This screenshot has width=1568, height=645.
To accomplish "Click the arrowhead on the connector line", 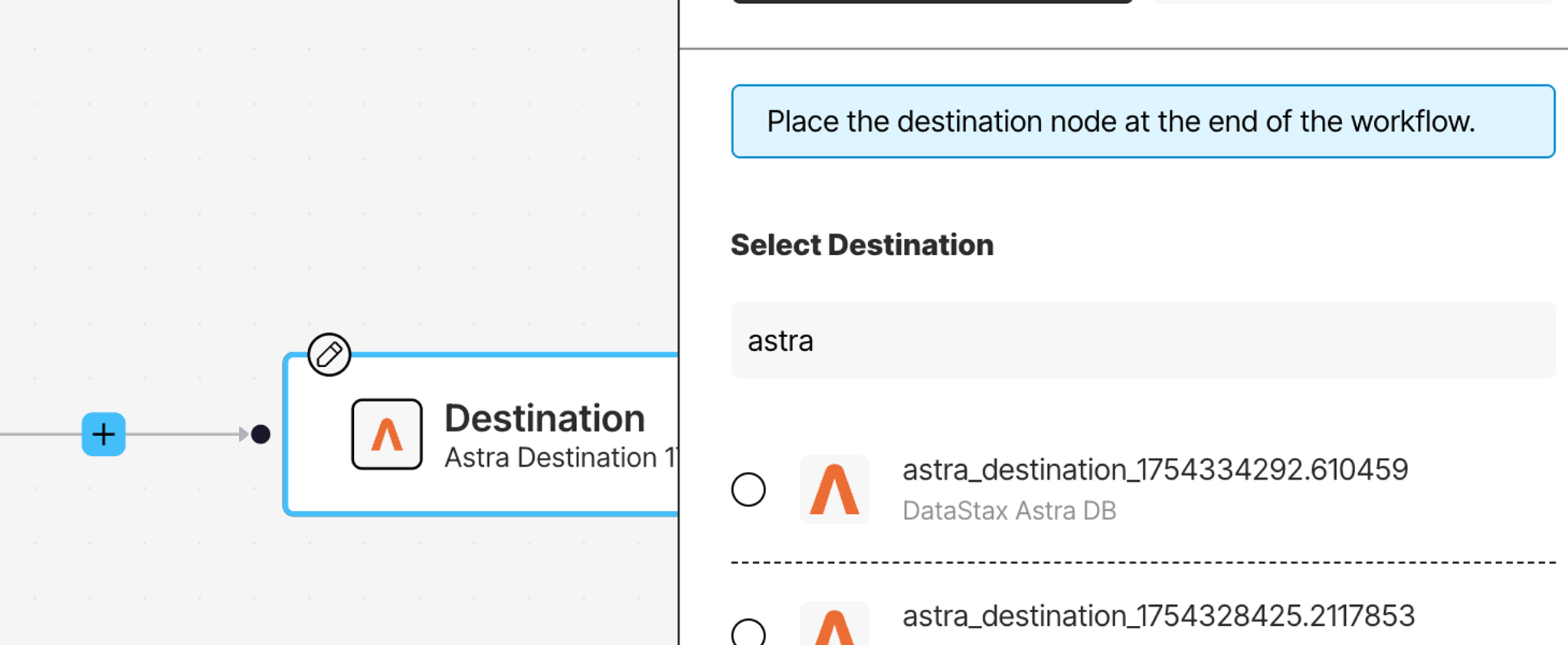I will [243, 434].
